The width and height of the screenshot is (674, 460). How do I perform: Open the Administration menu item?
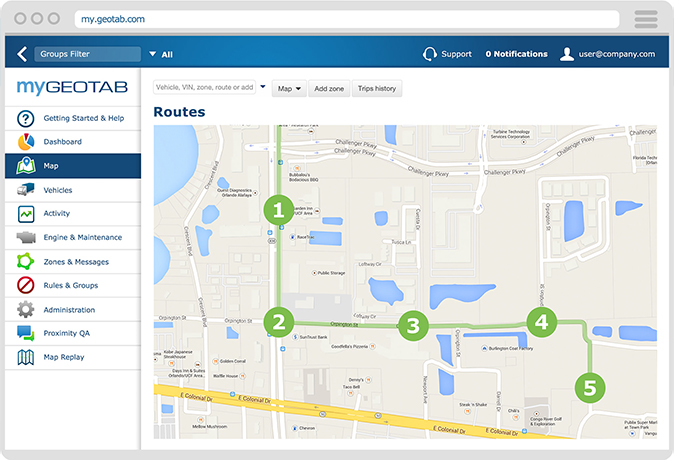point(73,310)
